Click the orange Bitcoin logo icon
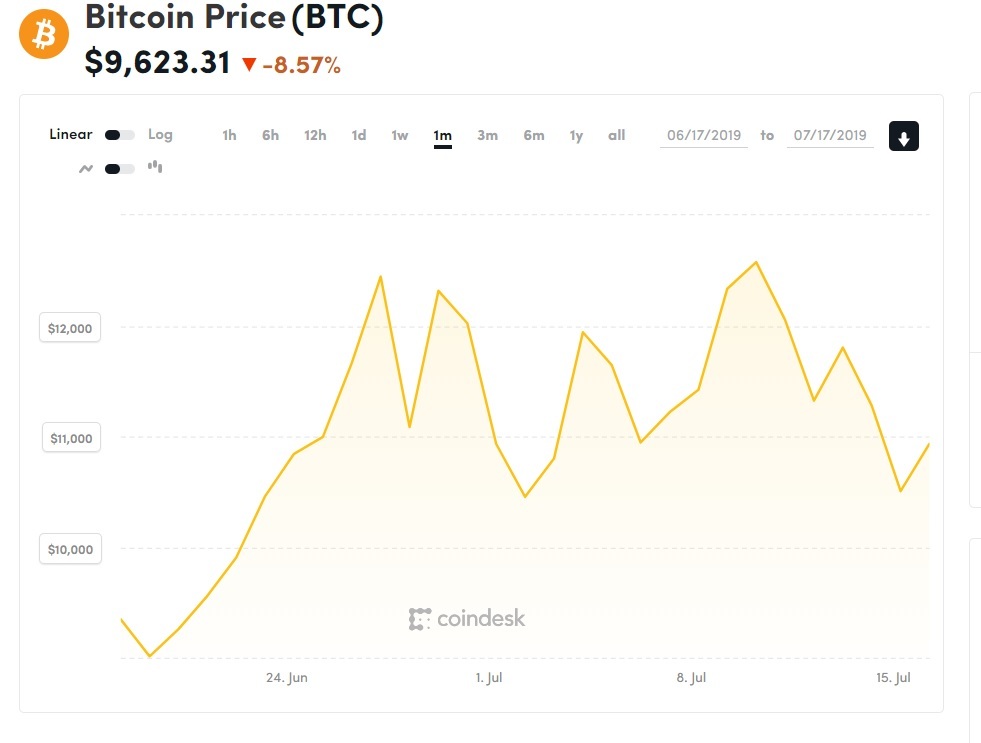 44,36
